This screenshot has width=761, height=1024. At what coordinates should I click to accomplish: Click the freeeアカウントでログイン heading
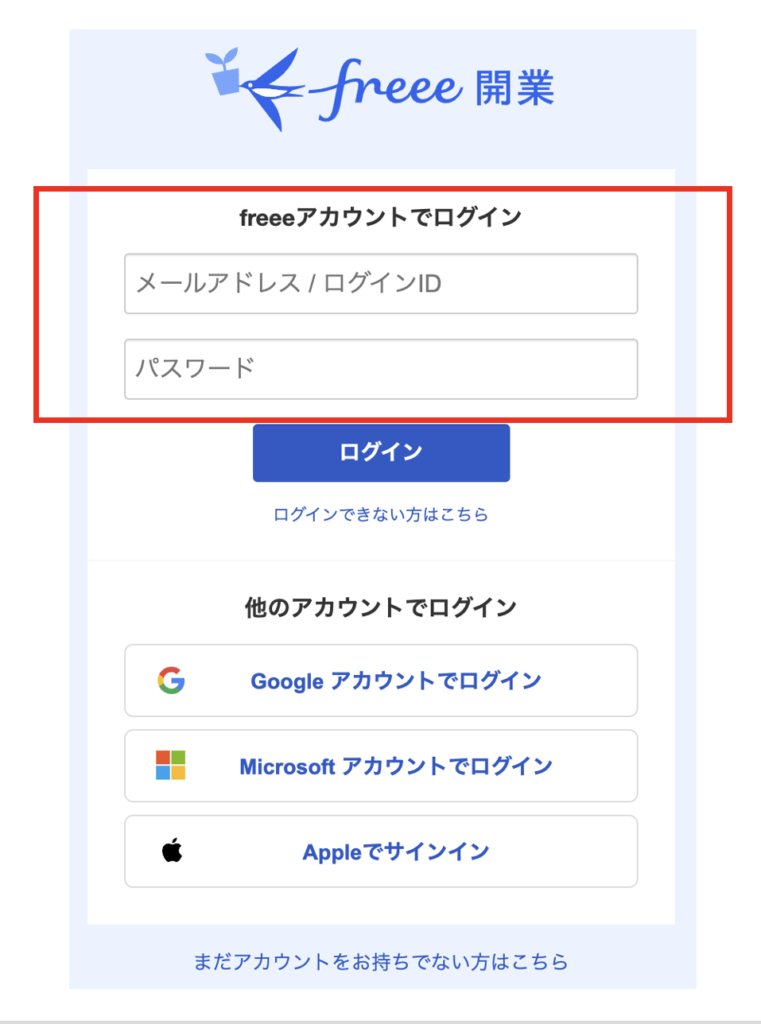point(381,217)
